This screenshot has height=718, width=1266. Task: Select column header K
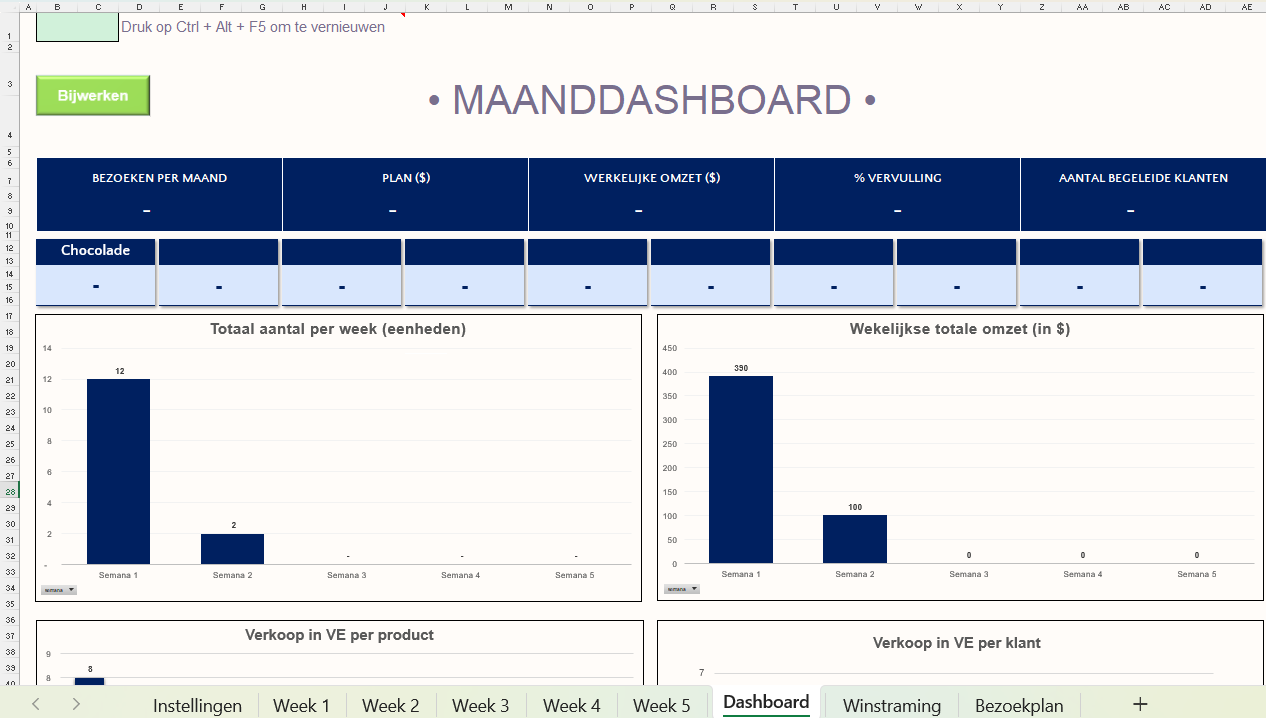click(x=426, y=6)
